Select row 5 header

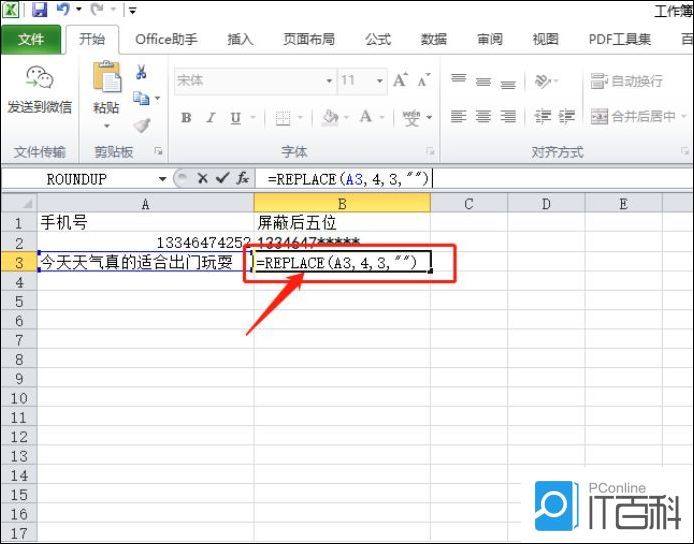point(19,302)
